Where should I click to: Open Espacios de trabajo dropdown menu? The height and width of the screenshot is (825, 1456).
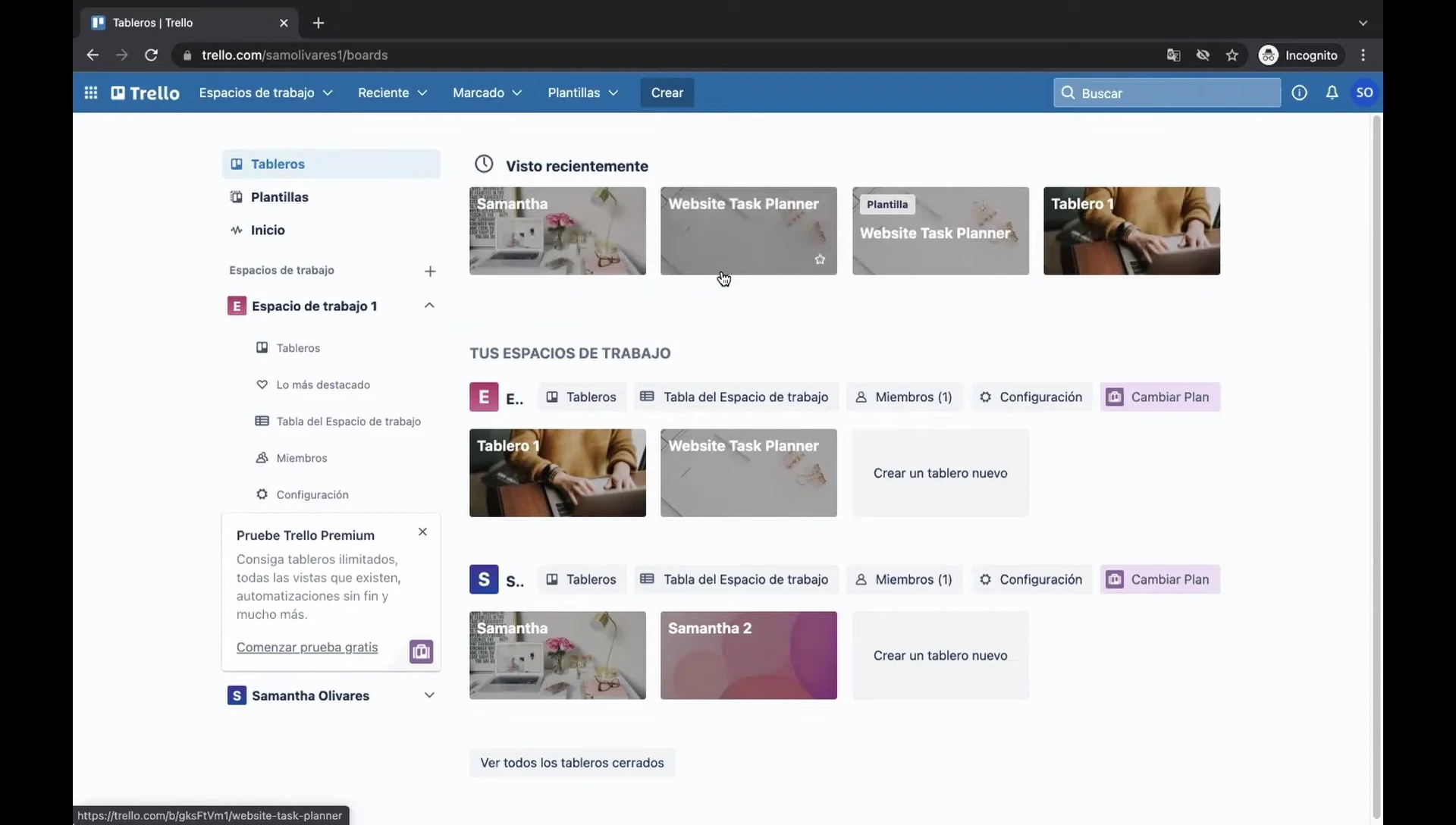pyautogui.click(x=265, y=93)
